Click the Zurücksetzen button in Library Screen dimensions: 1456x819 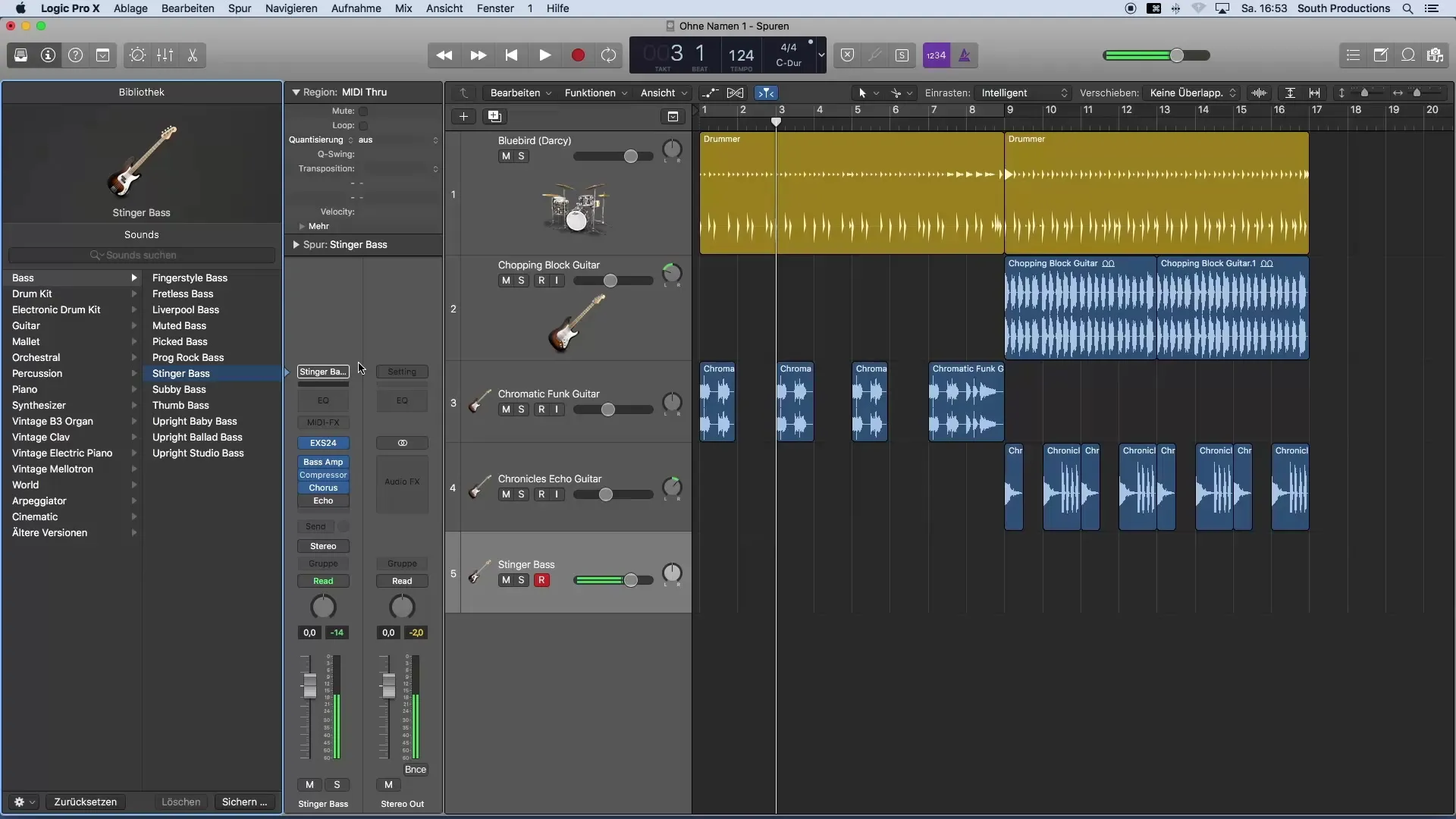[x=85, y=802]
